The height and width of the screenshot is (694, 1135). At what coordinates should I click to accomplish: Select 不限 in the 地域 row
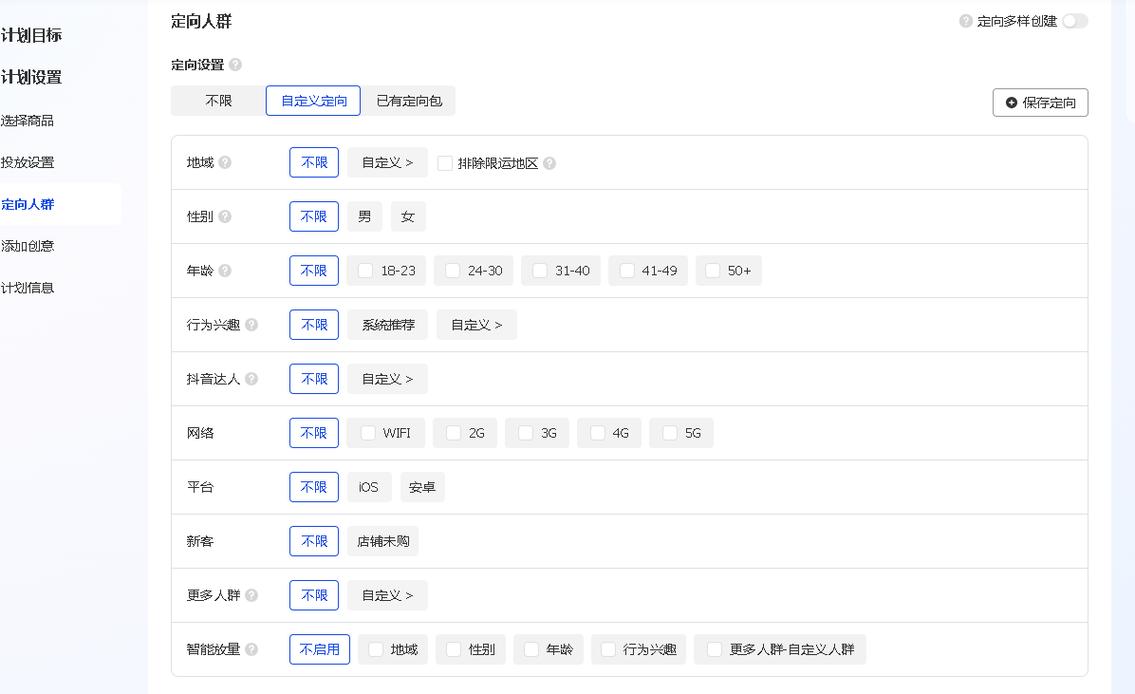[314, 162]
